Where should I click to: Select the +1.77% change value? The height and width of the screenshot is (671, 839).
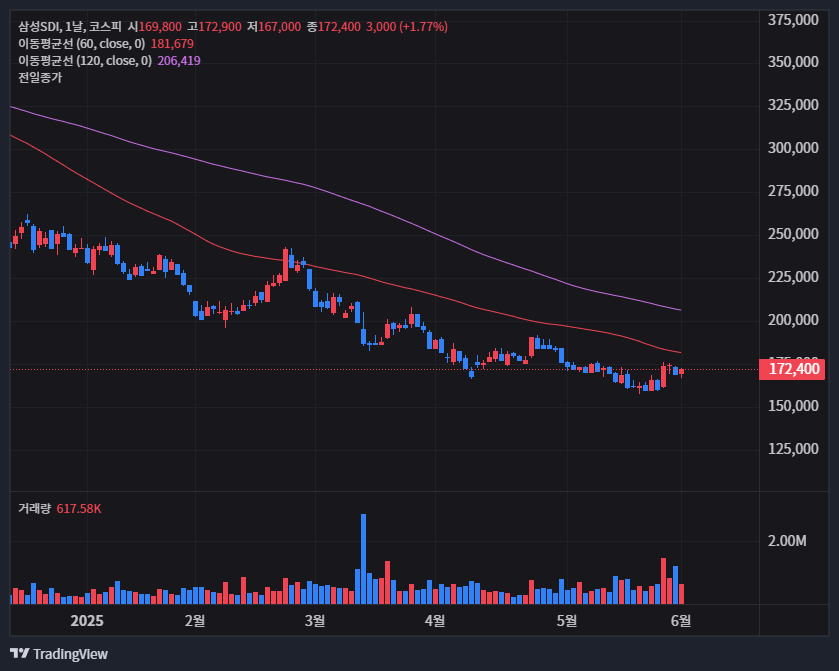[x=423, y=27]
